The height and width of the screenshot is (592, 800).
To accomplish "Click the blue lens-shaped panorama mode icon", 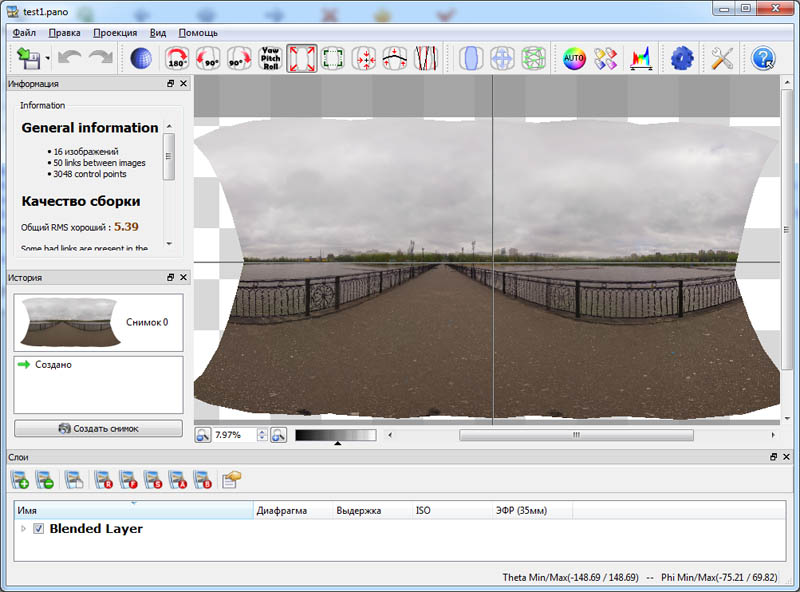I will click(471, 58).
